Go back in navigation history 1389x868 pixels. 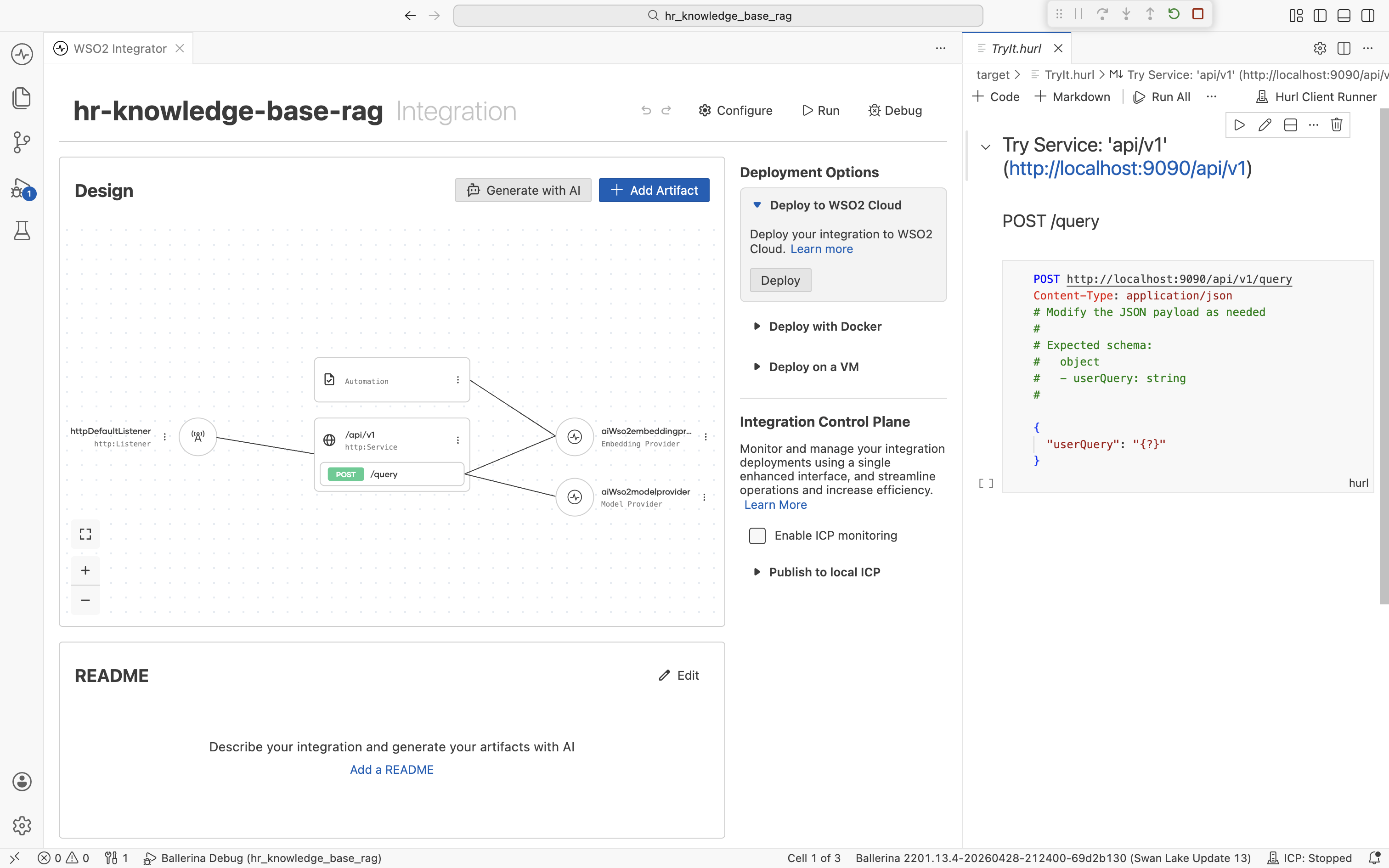click(x=410, y=16)
